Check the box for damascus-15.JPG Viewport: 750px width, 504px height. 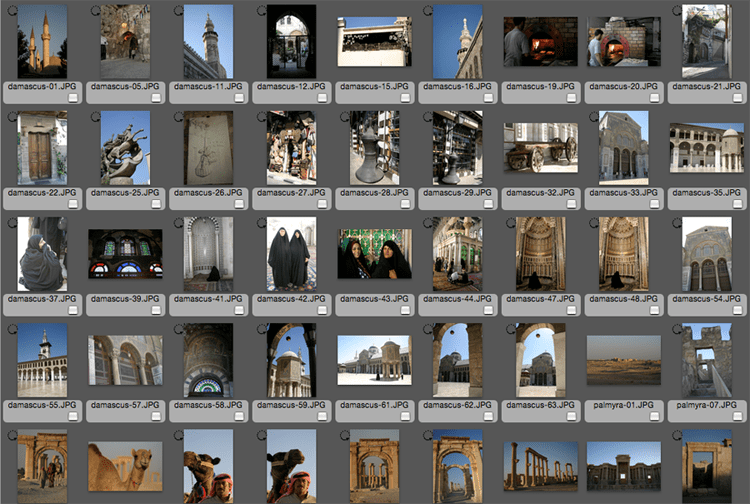coord(405,98)
